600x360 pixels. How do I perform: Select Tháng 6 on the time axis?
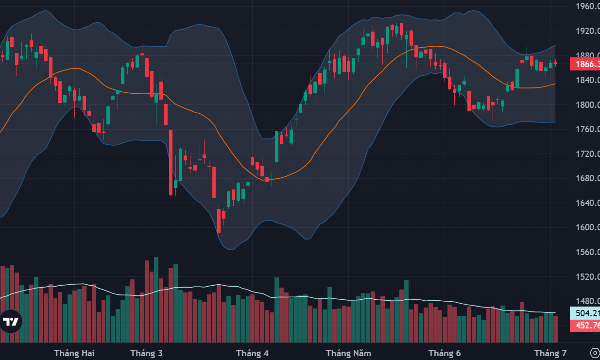445,353
